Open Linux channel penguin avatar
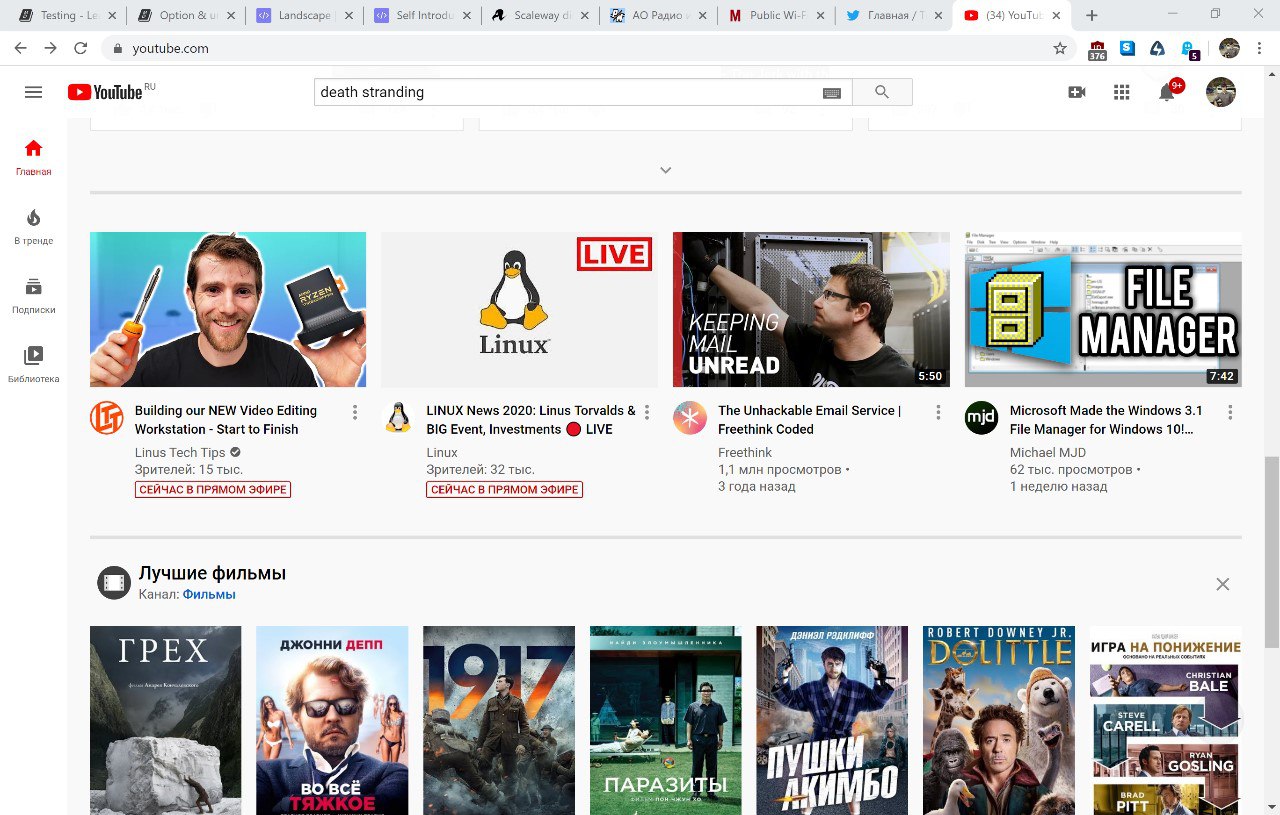 point(398,418)
